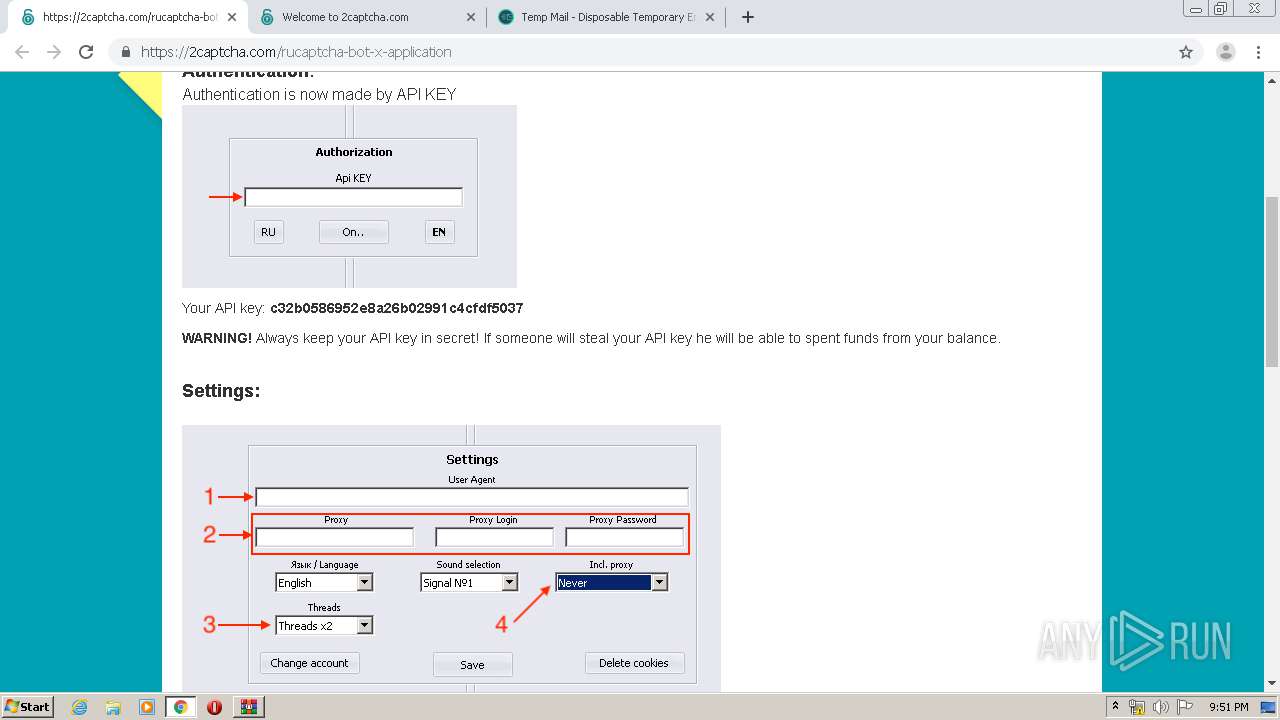Select the 2captcha rucaptcha-bot tab
The image size is (1280, 720).
[128, 17]
